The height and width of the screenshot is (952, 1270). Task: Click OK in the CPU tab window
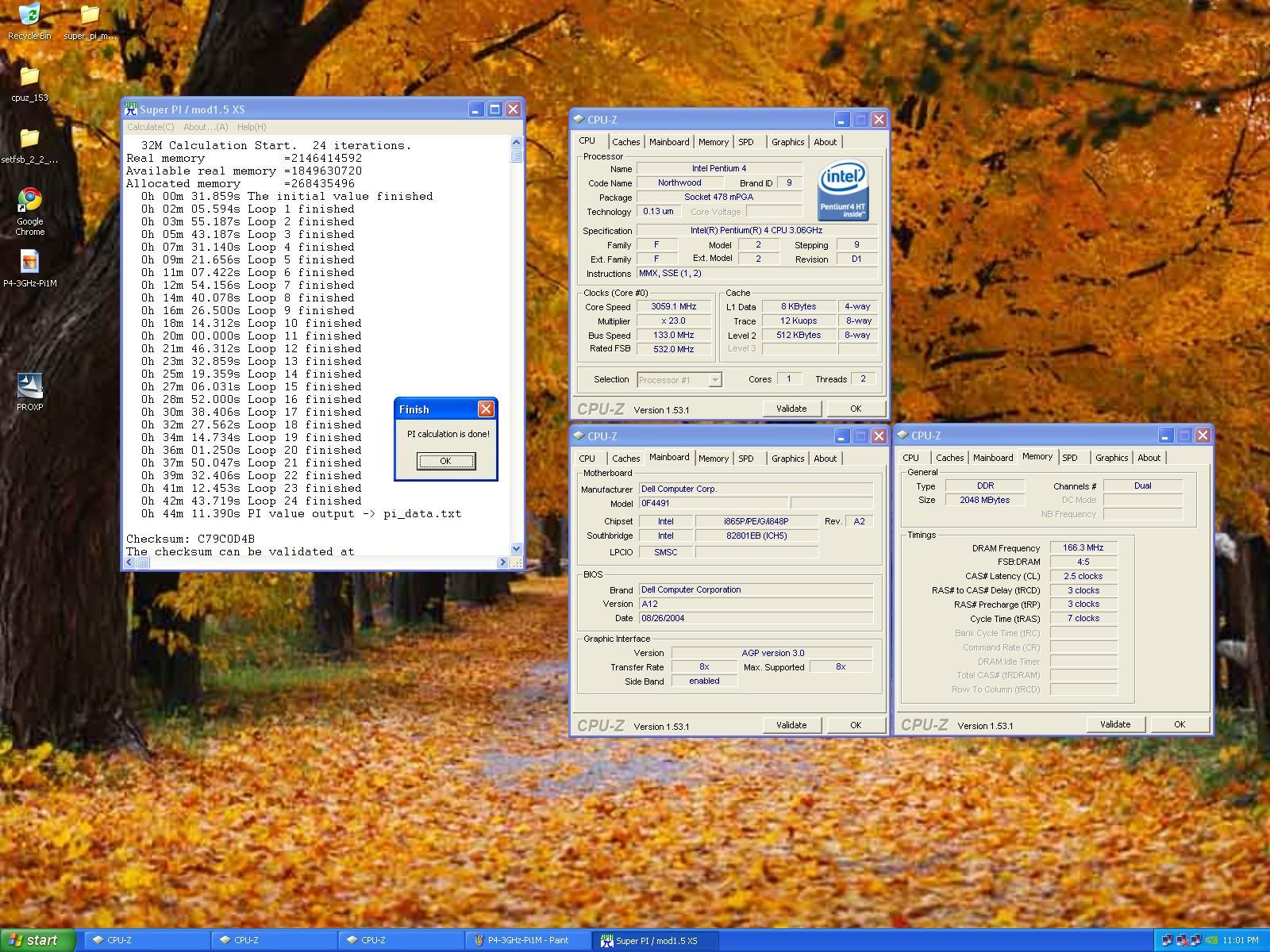[856, 409]
